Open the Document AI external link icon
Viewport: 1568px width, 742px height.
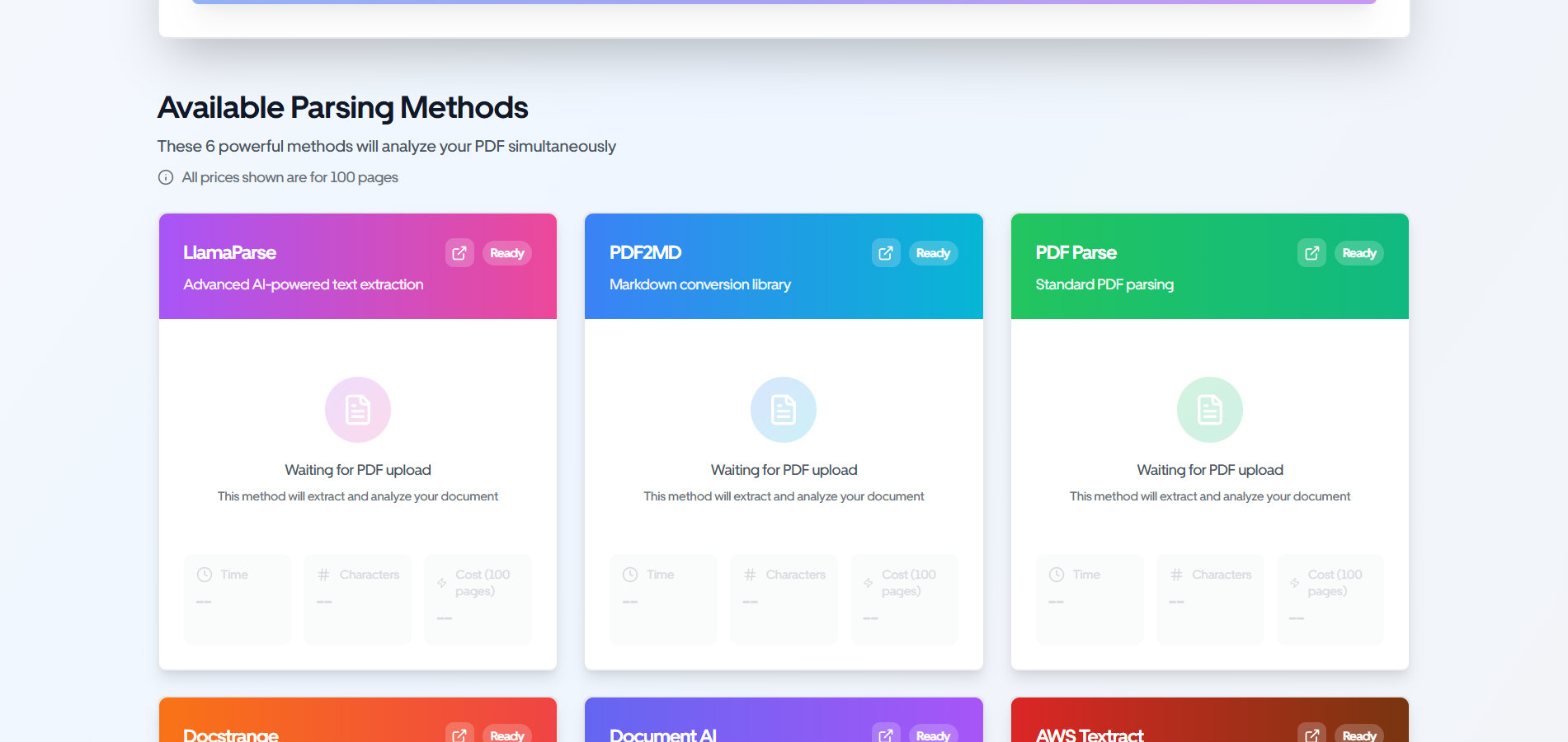pyautogui.click(x=885, y=735)
